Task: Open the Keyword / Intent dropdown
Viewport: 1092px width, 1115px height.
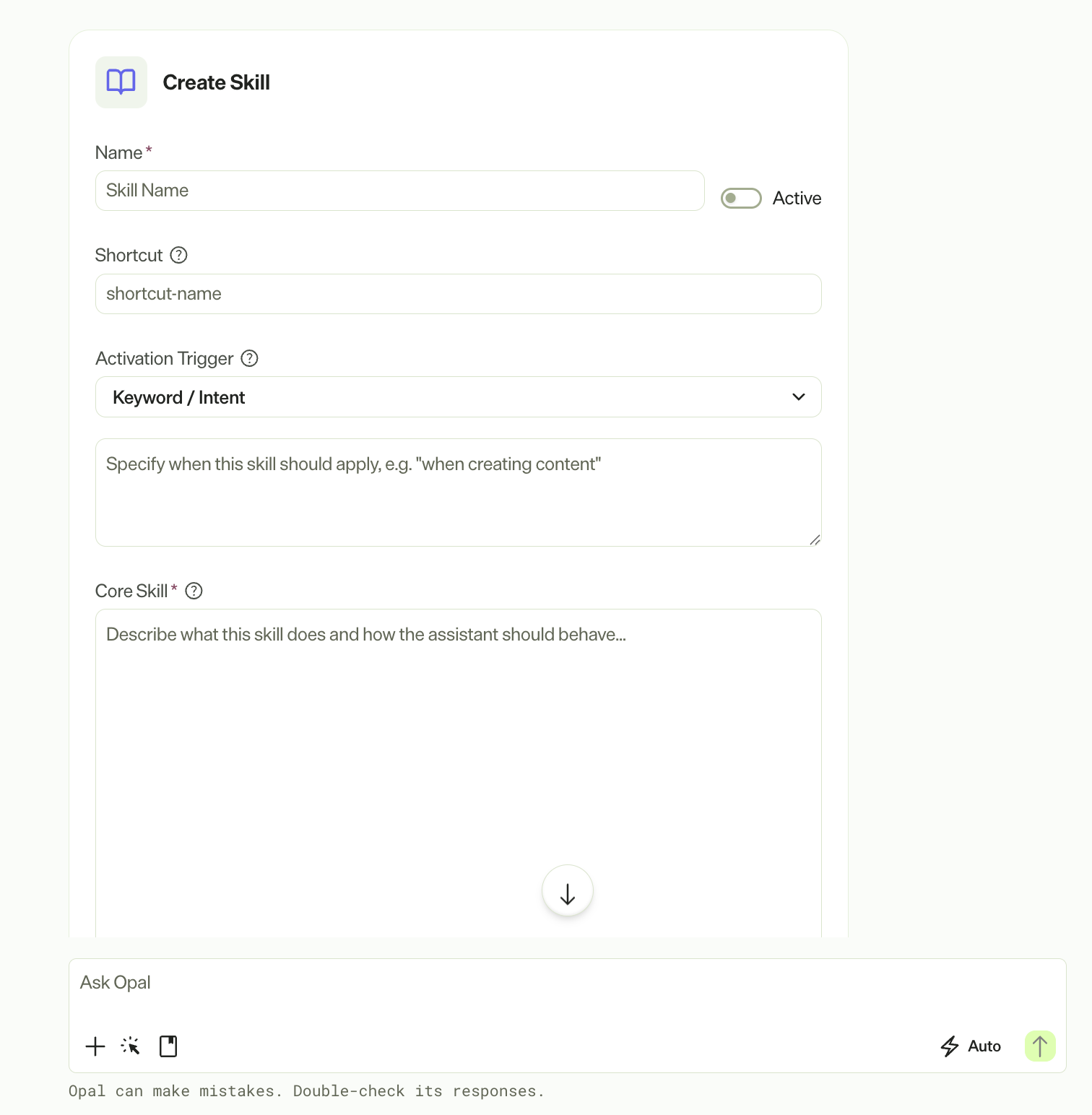Action: coord(459,397)
